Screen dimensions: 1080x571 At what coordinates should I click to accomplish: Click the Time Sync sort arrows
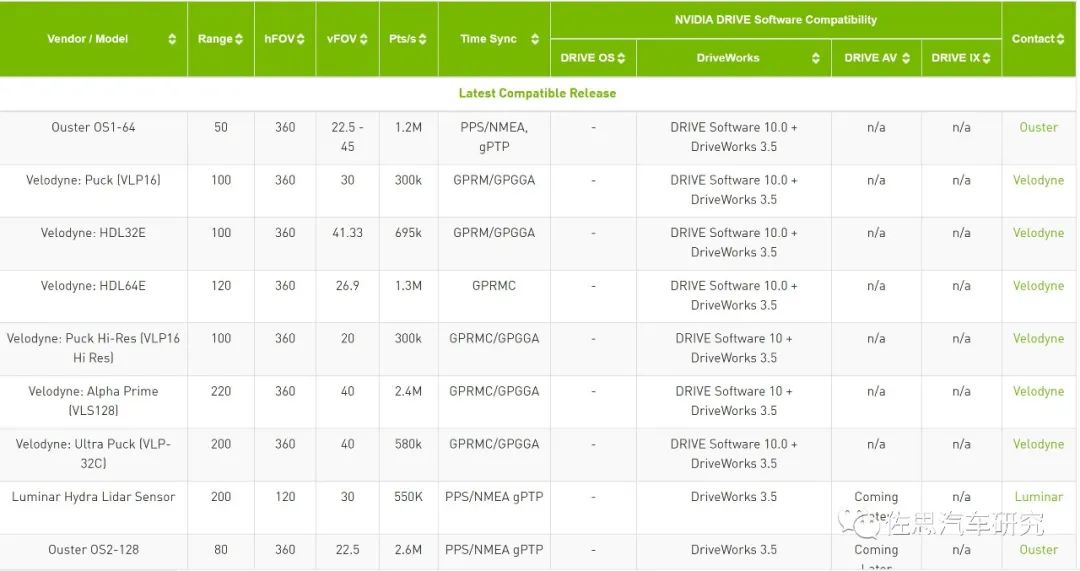coord(535,40)
